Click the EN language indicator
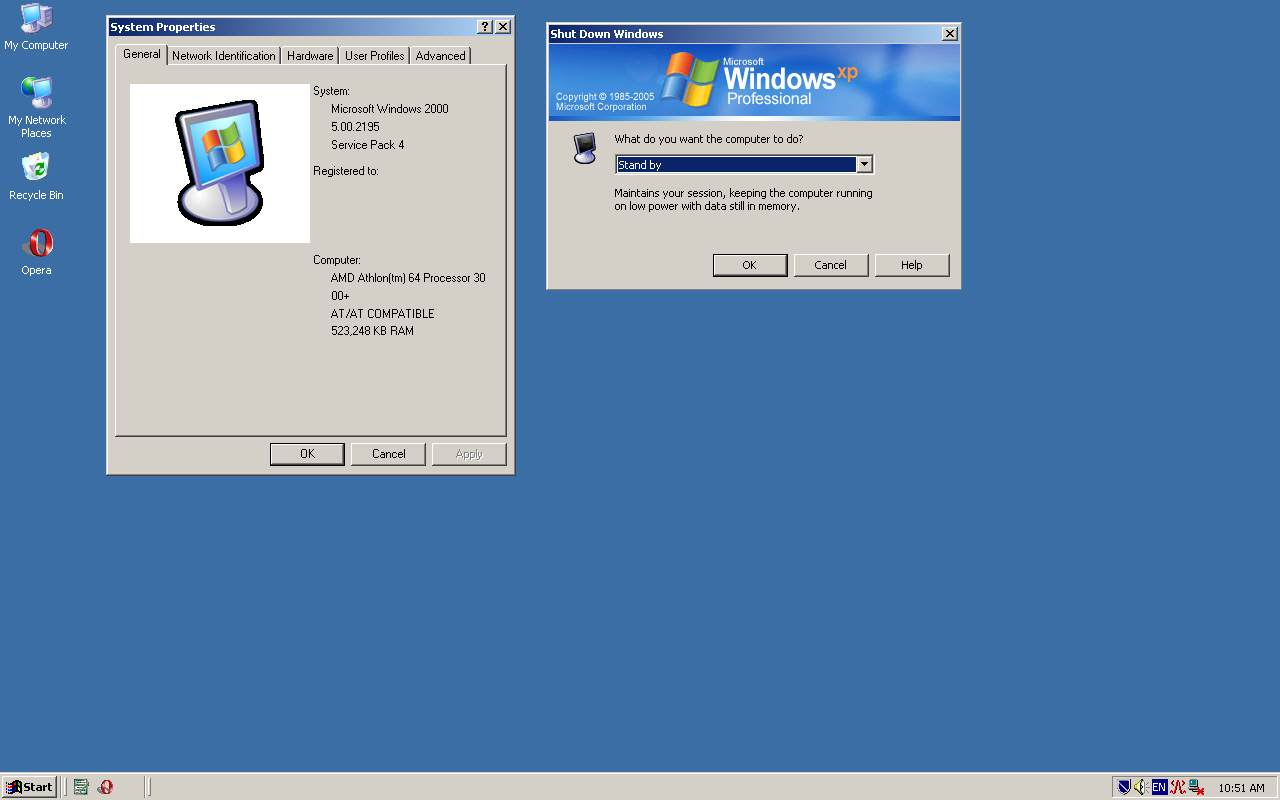This screenshot has width=1280, height=800. (x=1159, y=787)
